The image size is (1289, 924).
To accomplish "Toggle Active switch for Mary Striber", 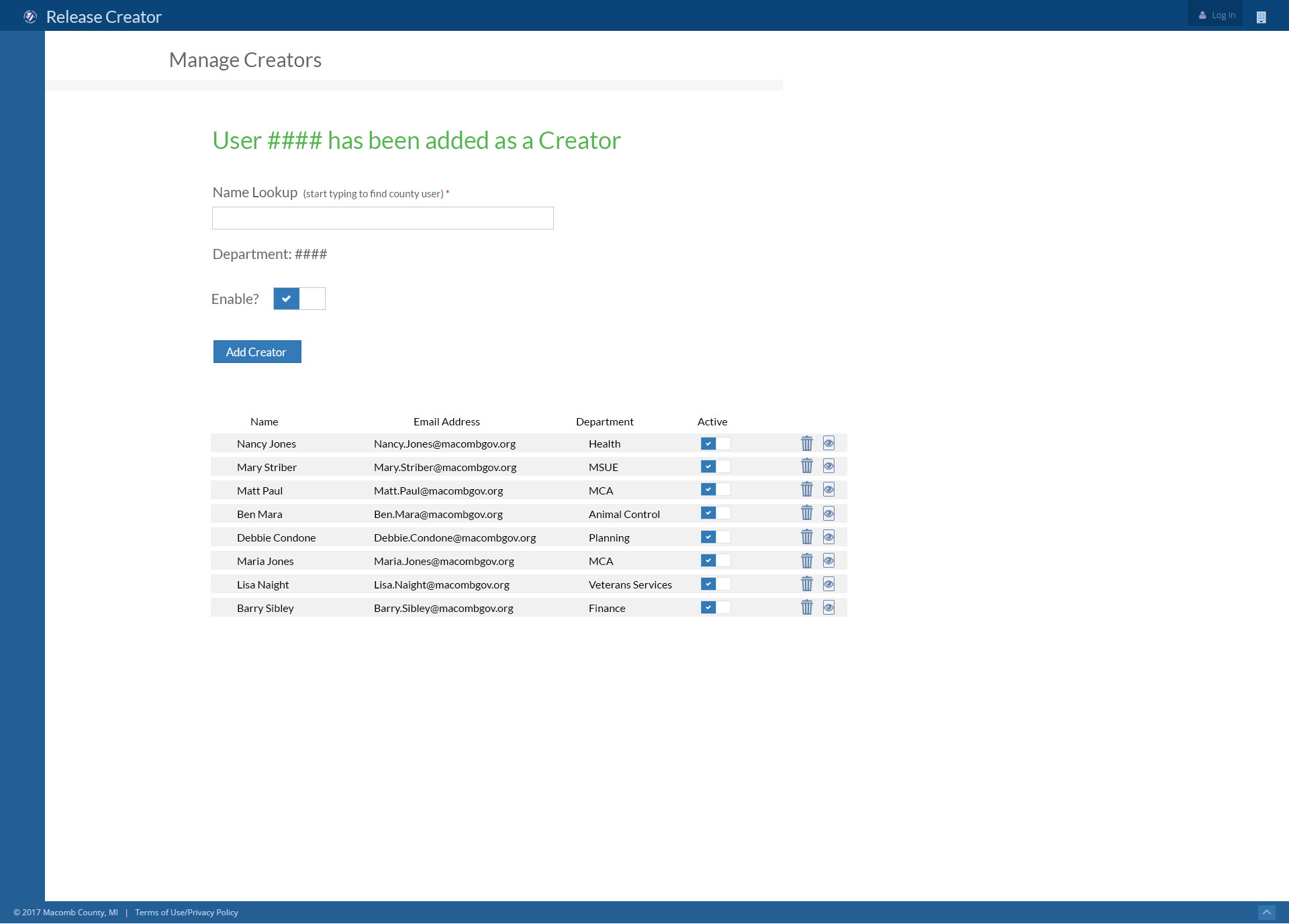I will (x=715, y=466).
